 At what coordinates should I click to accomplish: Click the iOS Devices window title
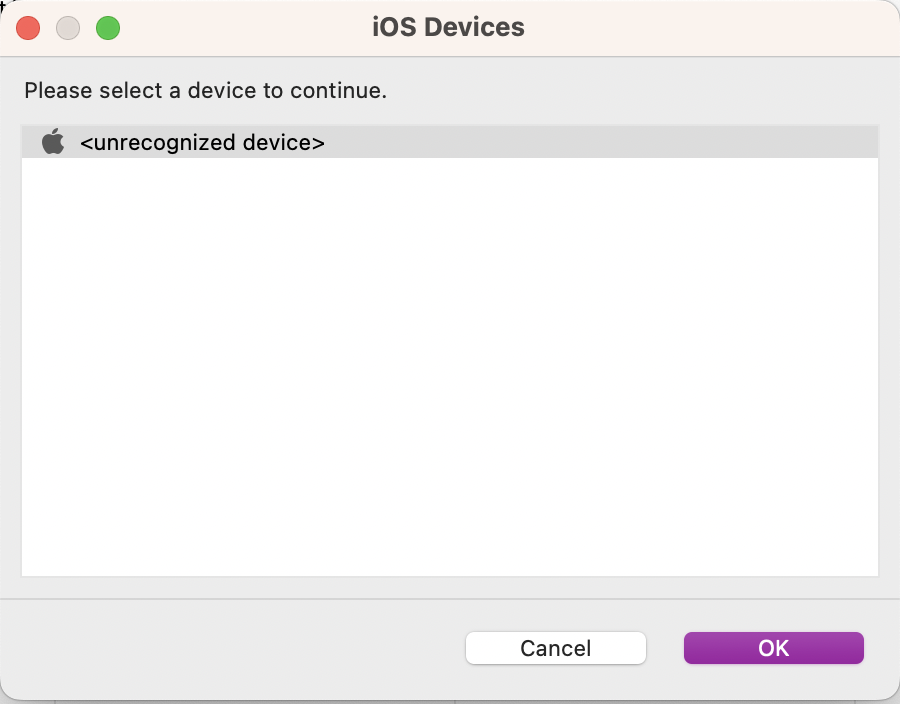click(x=448, y=27)
